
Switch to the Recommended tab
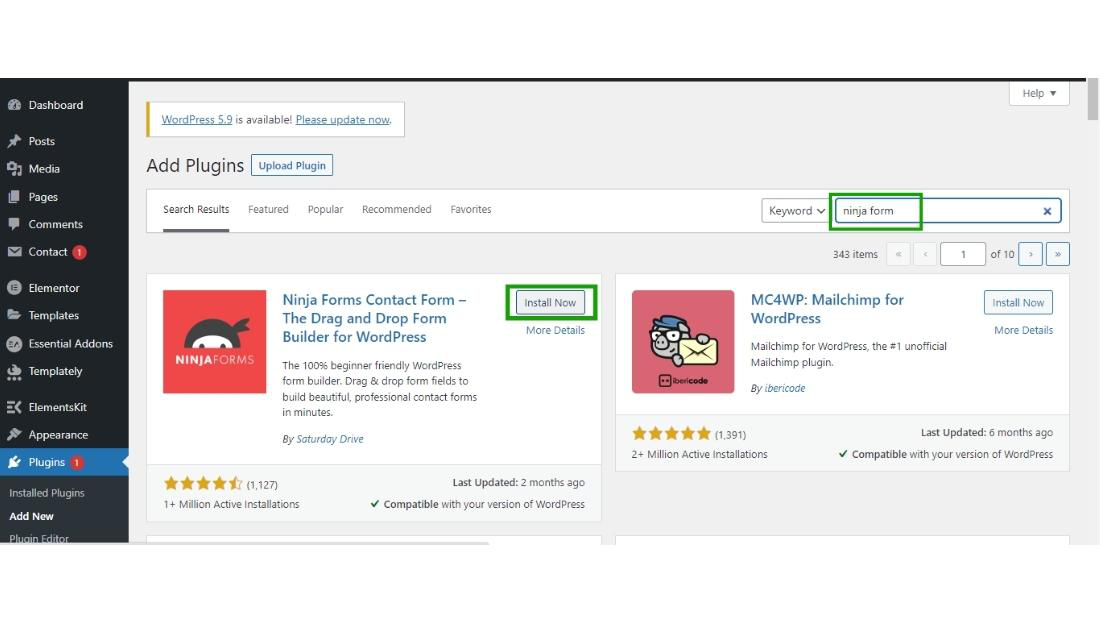(x=396, y=209)
